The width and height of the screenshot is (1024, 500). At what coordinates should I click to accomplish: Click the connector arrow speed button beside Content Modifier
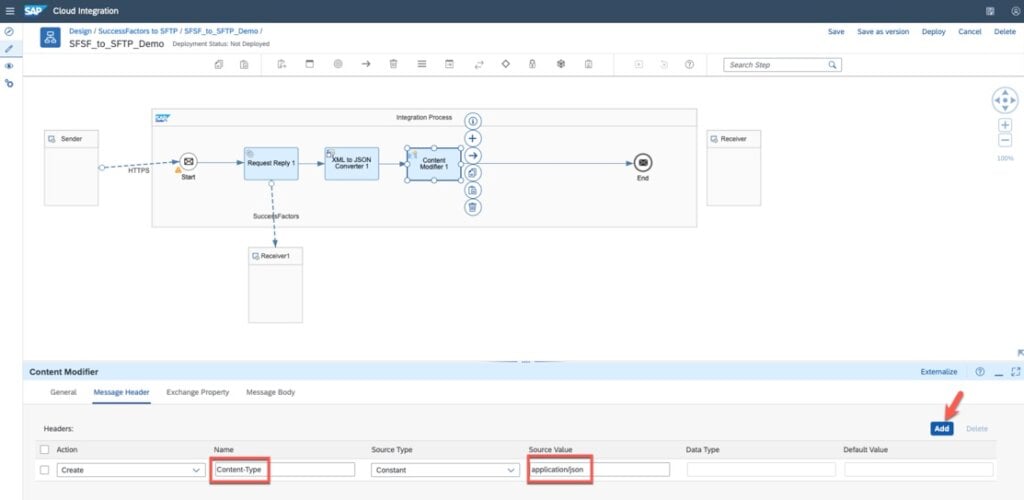[473, 155]
